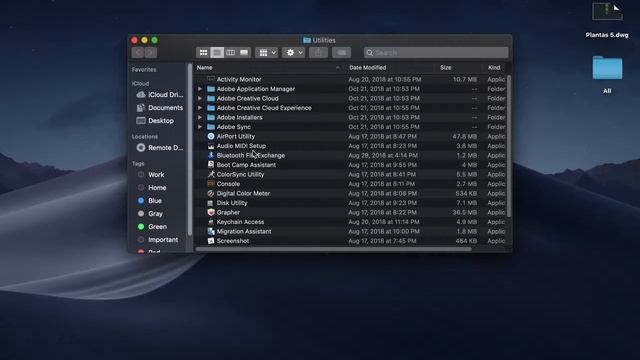Click the vertical scrollbar of the file list
This screenshot has width=640, height=360.
coord(509,146)
